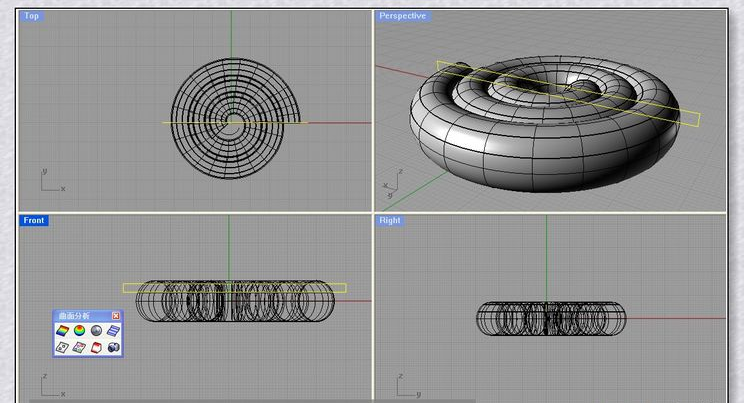Screen dimensions: 744x403
Task: Click the rainbow sphere curvature analysis icon
Action: [x=79, y=330]
